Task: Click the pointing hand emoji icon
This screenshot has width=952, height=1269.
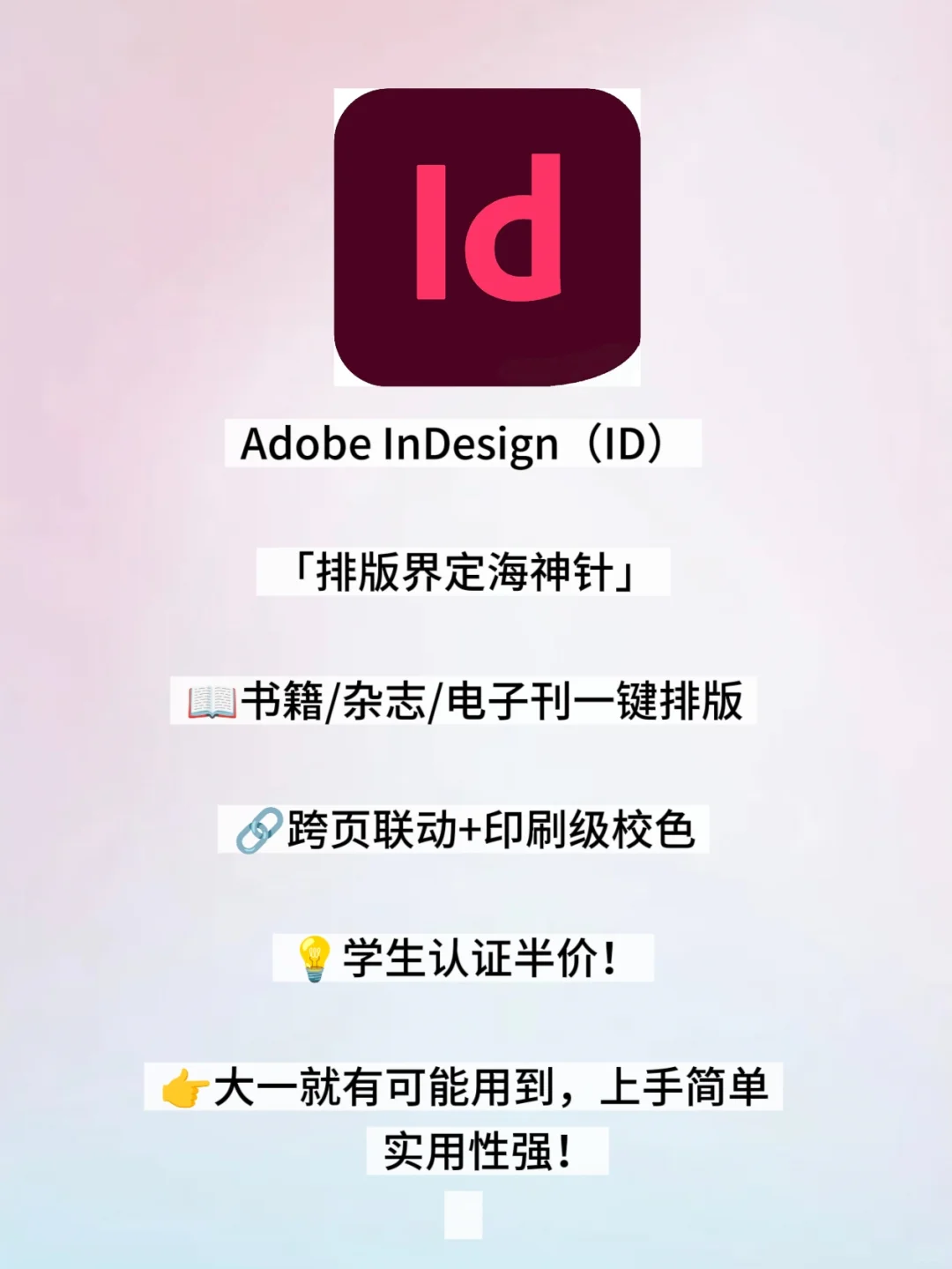Action: [x=185, y=1088]
